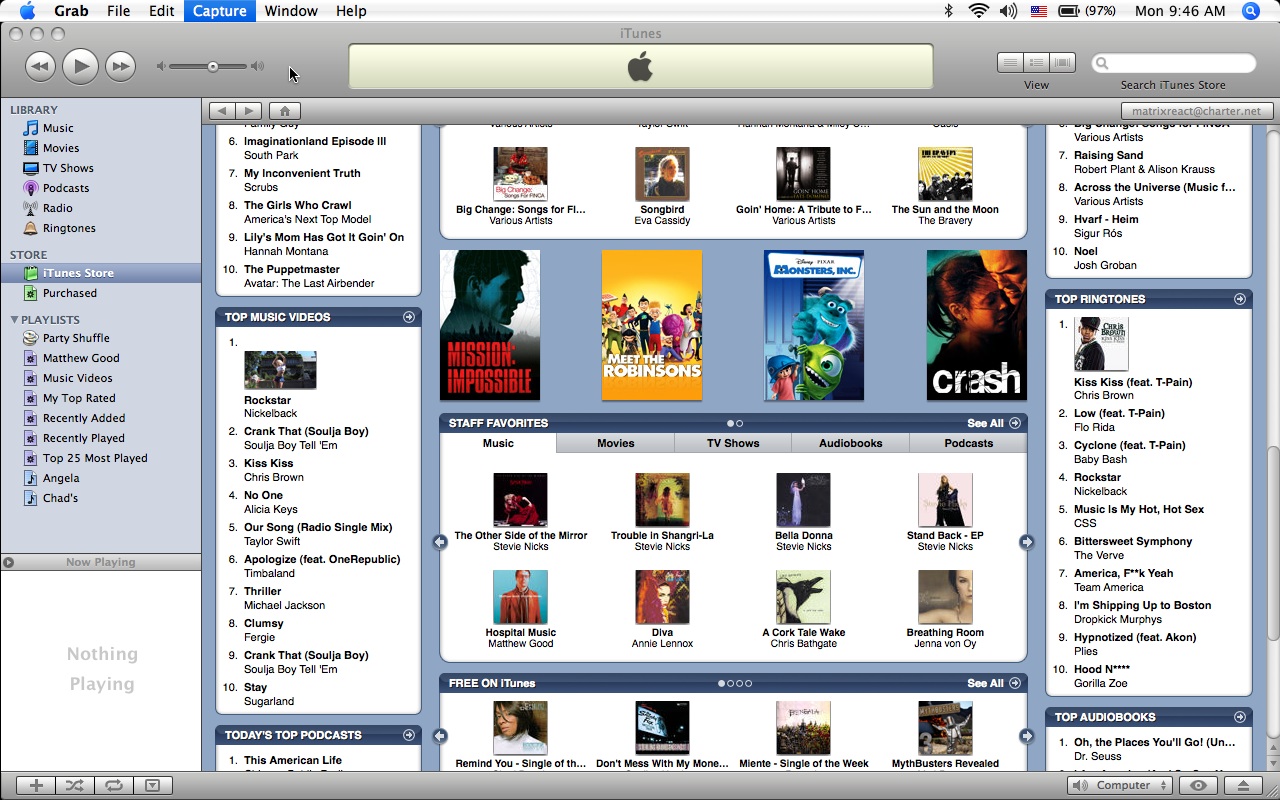Show previous Staff Favorites with left arrow

point(440,542)
